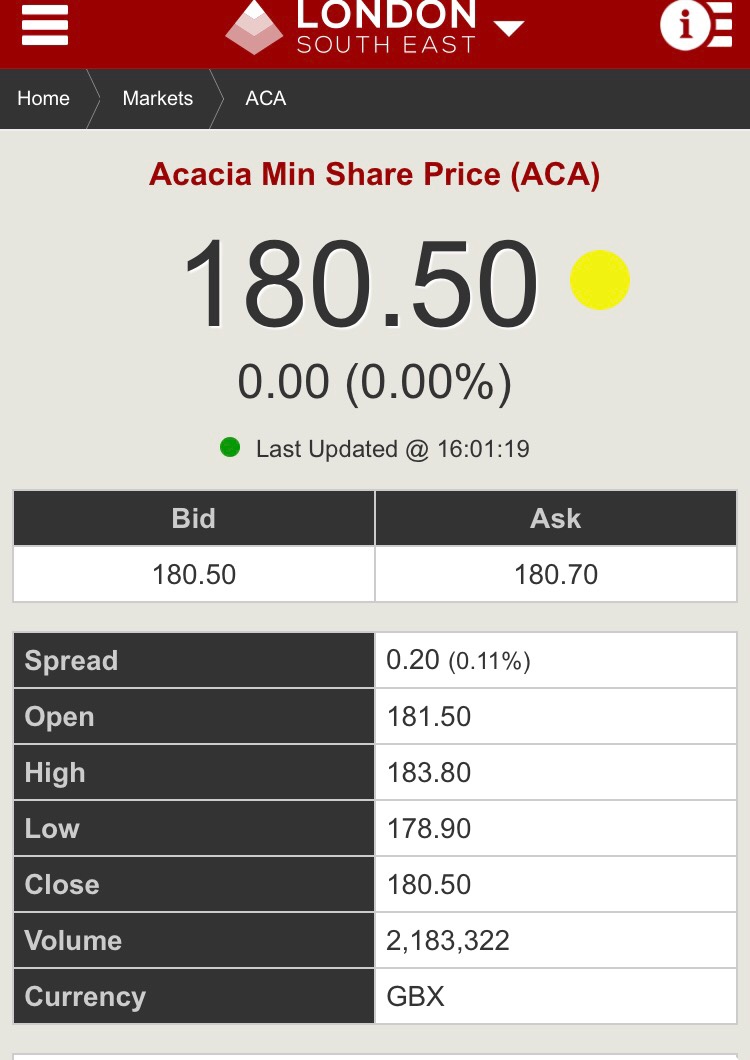Click the yellow price status indicator

600,280
